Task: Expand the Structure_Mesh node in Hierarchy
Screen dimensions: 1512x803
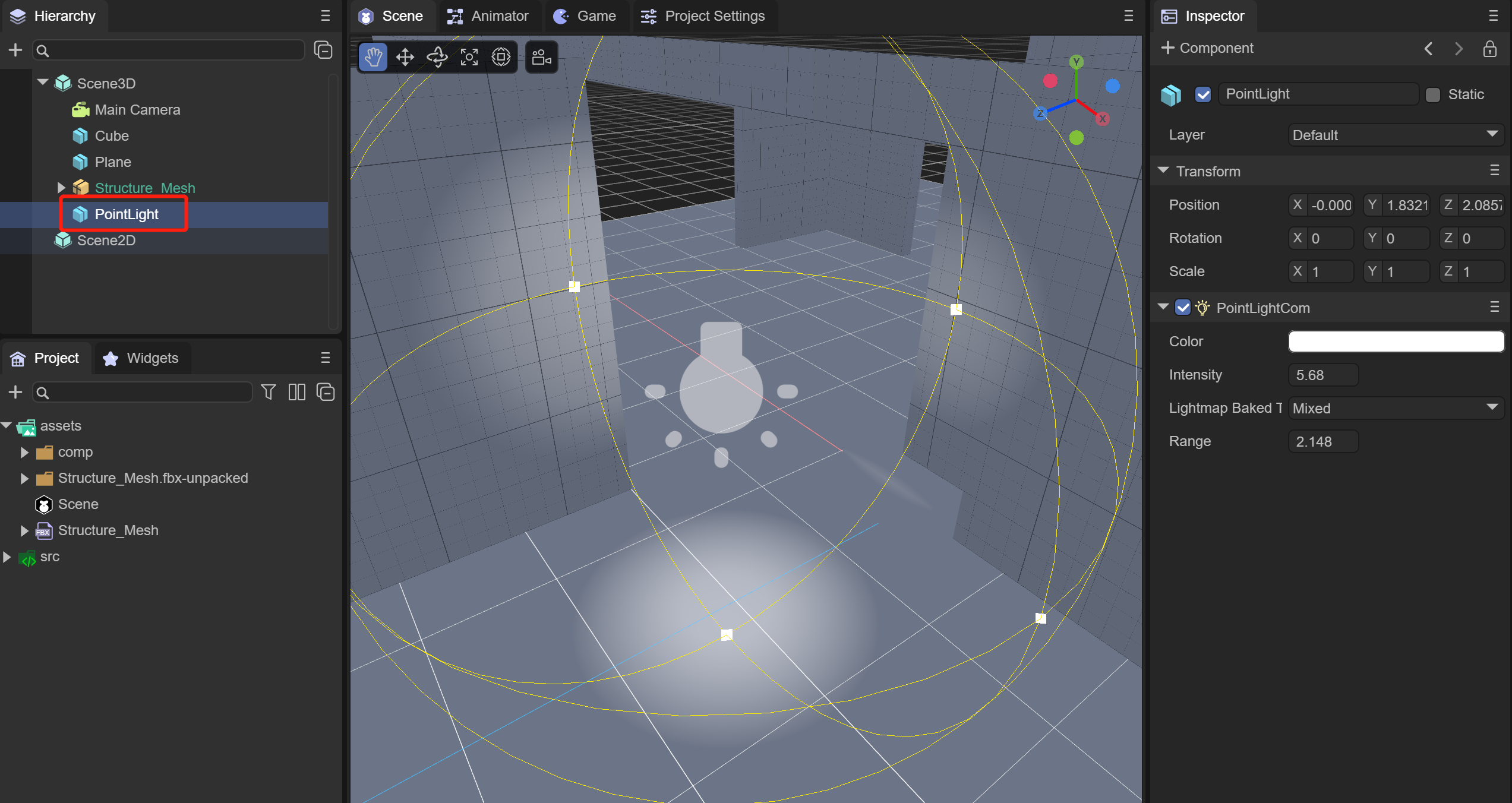Action: [x=61, y=188]
